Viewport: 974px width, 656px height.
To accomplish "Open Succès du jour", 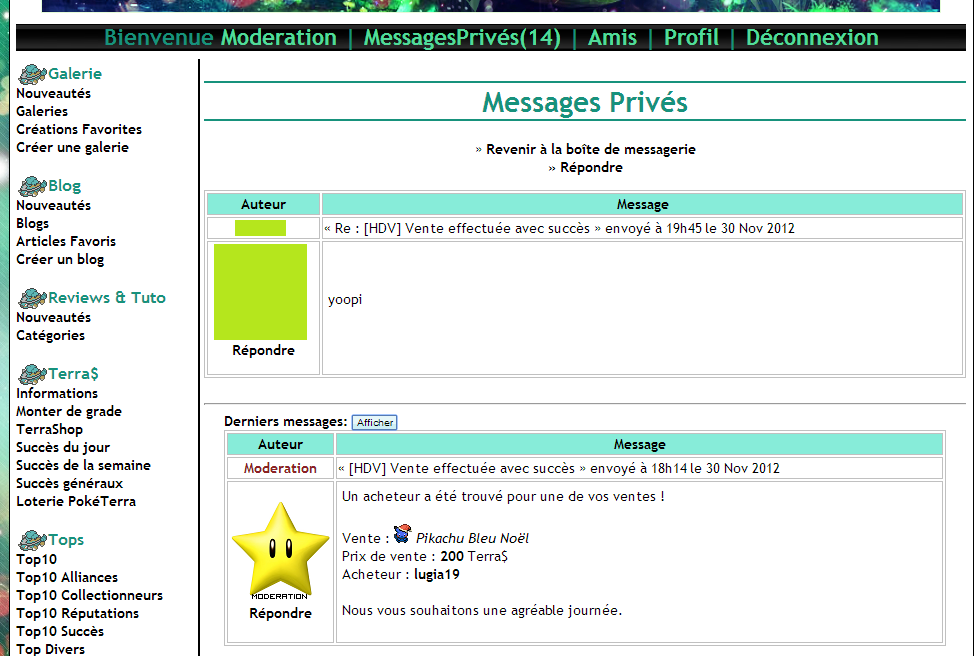I will click(63, 447).
